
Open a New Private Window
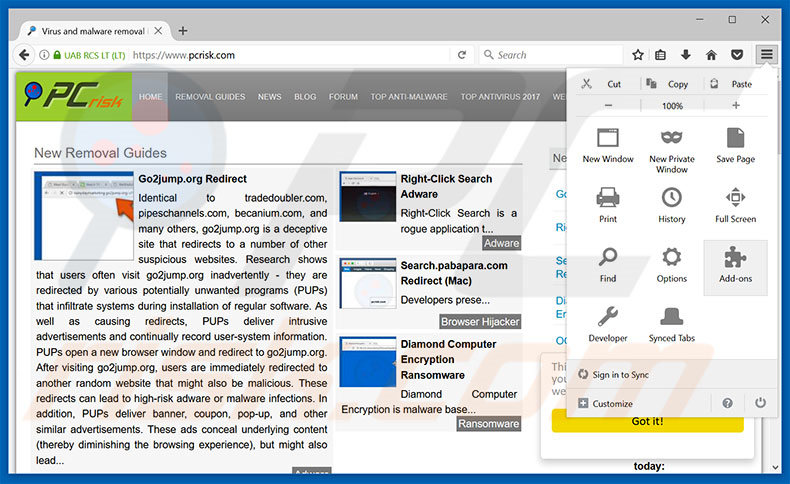(672, 150)
